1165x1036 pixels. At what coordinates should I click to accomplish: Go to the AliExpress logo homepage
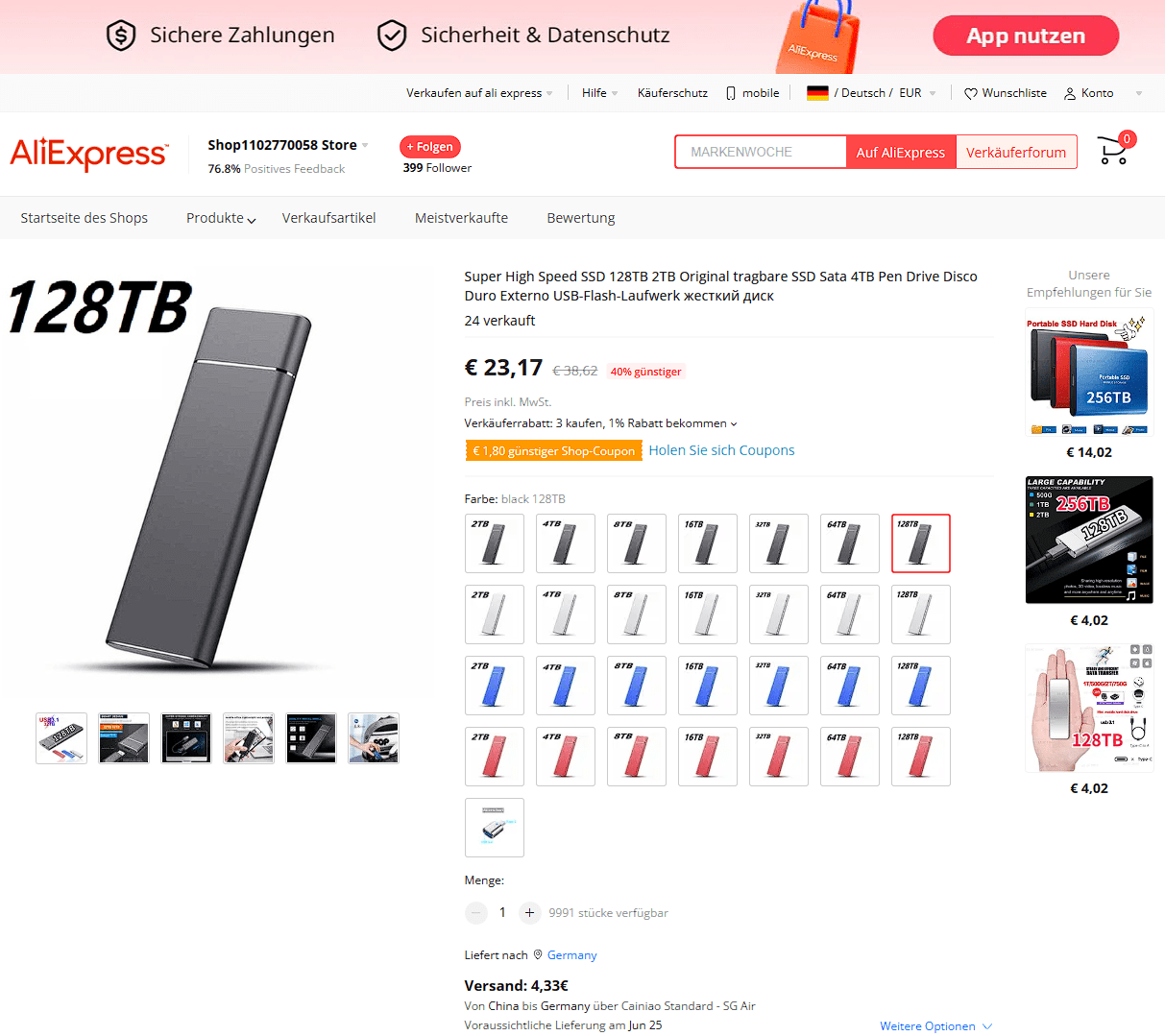click(x=89, y=154)
